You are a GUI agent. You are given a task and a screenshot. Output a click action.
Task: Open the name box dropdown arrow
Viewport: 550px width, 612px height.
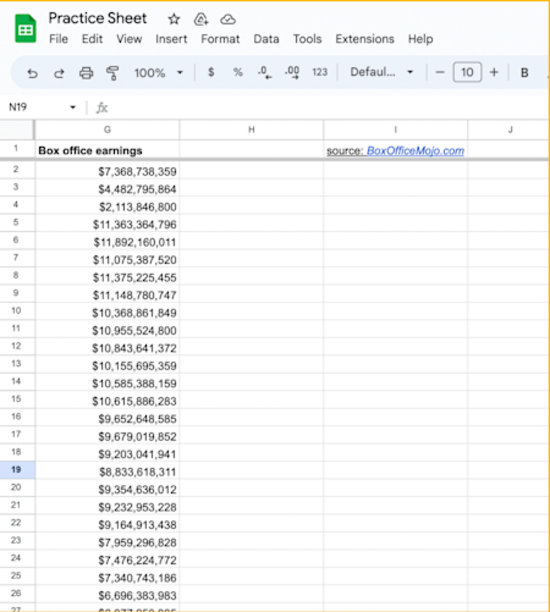click(73, 107)
